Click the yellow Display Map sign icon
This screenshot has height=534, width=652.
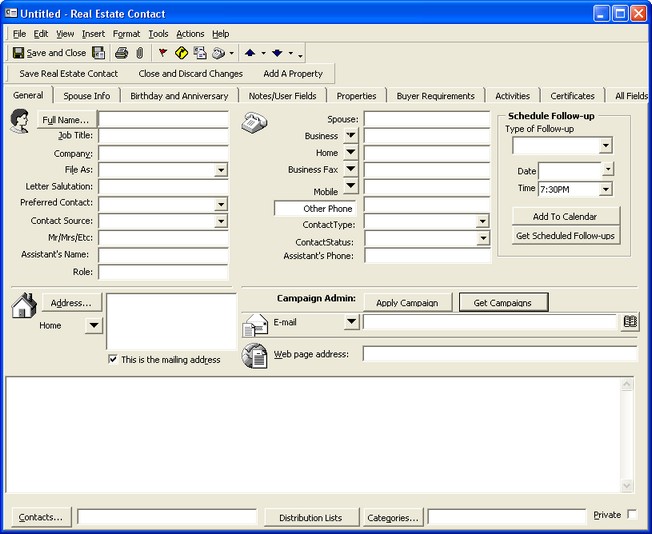point(181,53)
